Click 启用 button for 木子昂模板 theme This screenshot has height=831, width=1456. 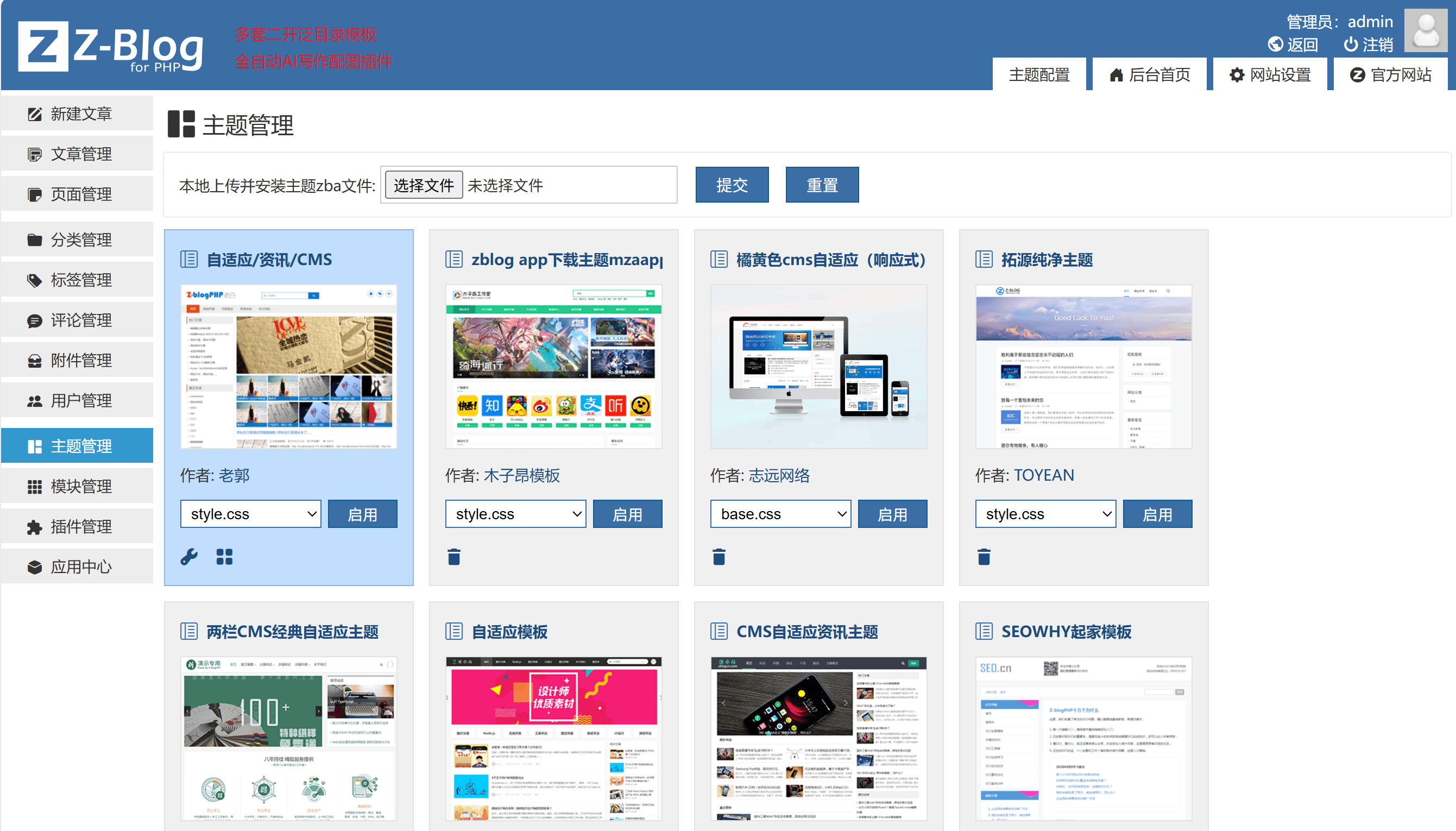tap(627, 514)
